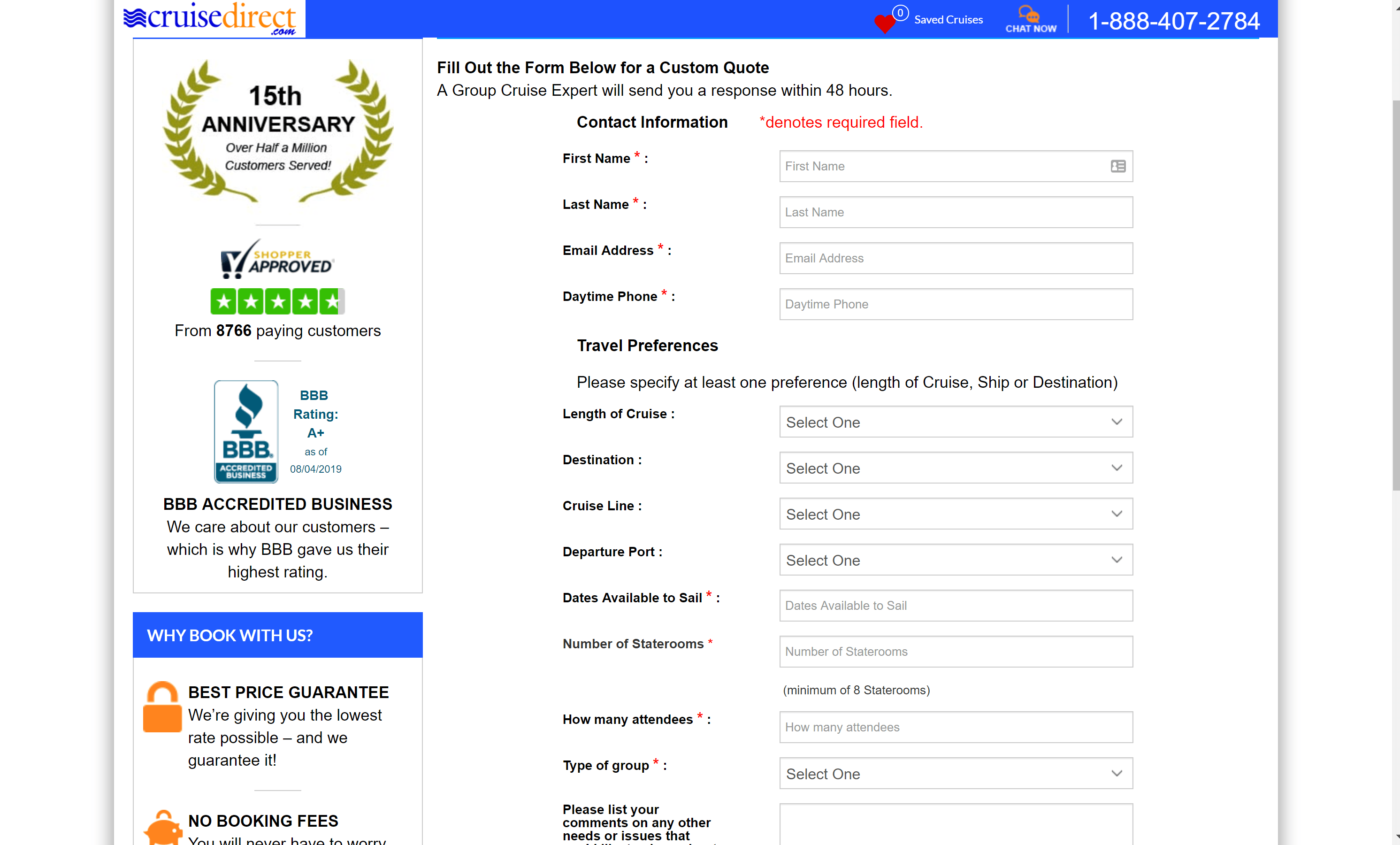Click the BEST PRICE GUARANTEE heading
Viewport: 1400px width, 845px height.
point(288,692)
